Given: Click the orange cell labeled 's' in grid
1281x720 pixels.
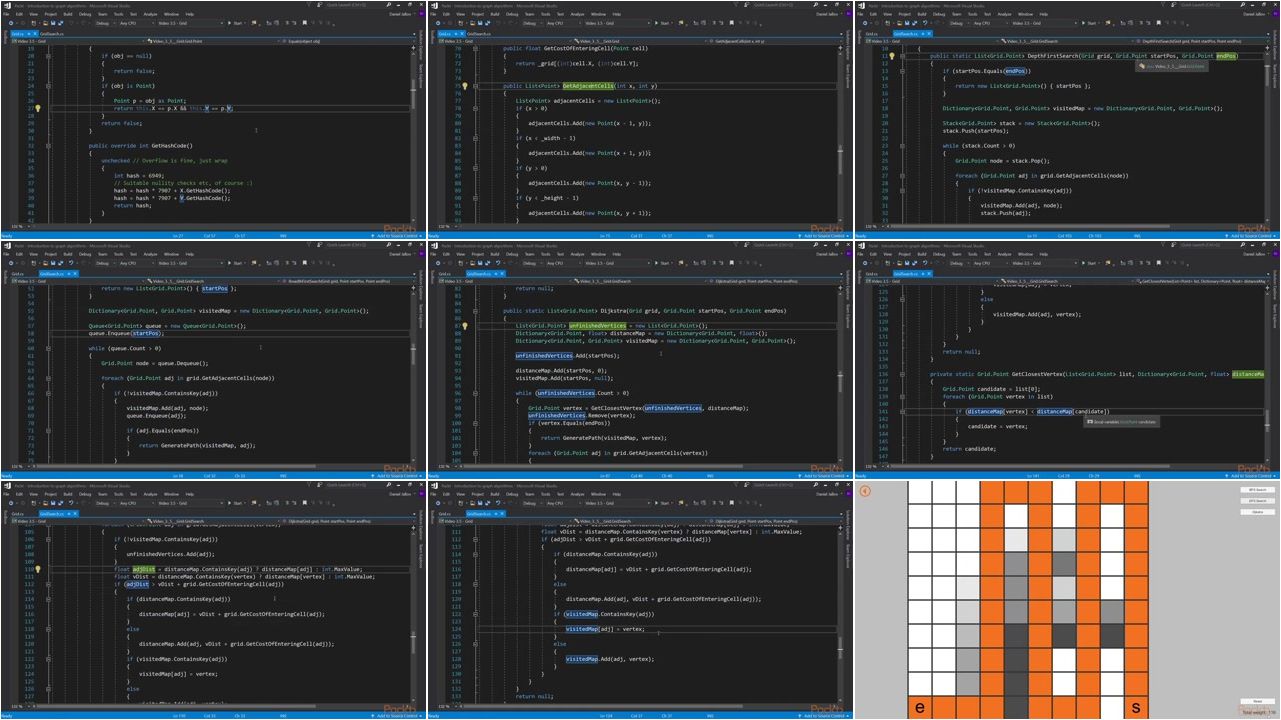Looking at the screenshot, I should 1136,708.
